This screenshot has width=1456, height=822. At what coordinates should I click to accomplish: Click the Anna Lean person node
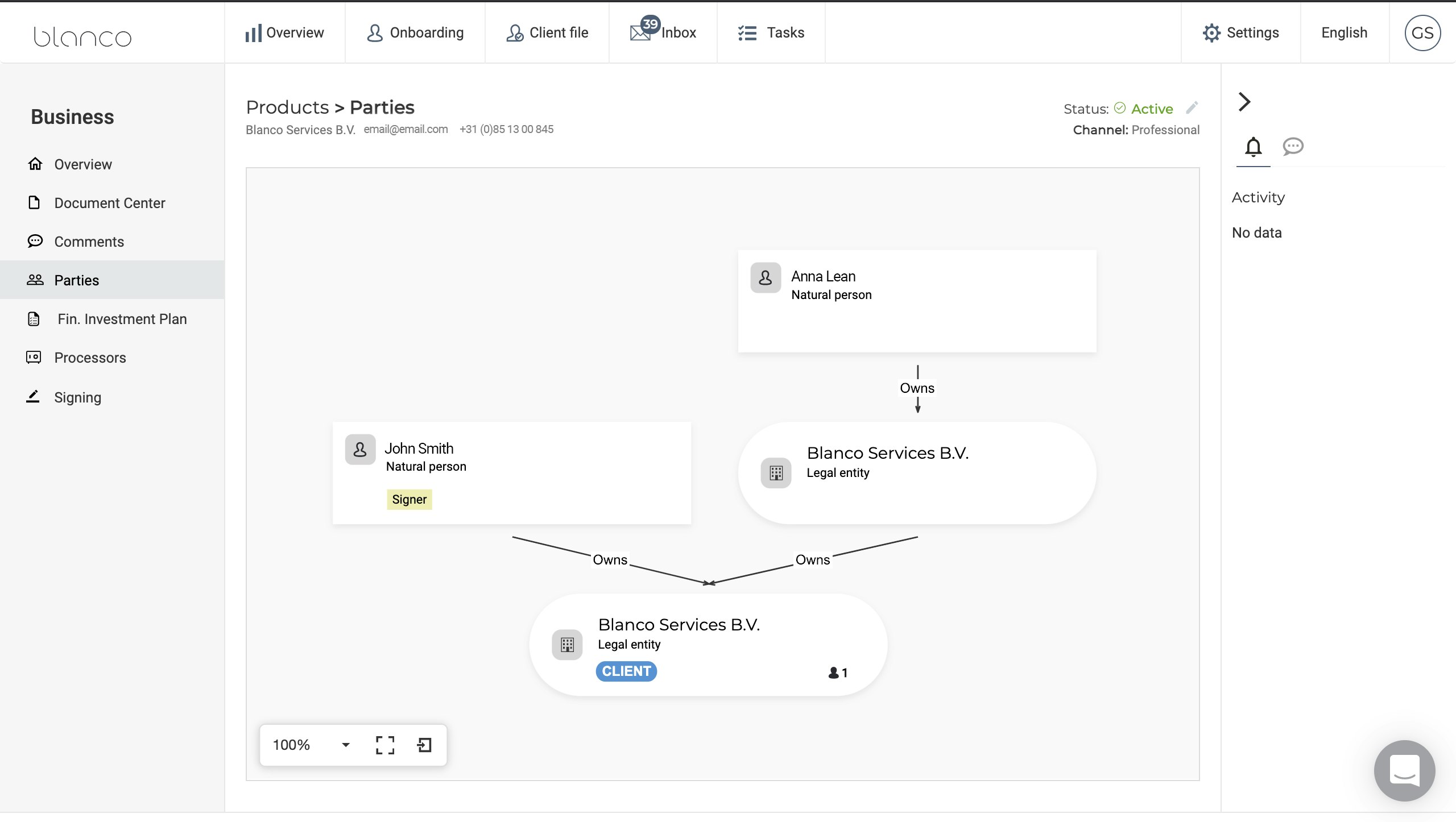[917, 301]
